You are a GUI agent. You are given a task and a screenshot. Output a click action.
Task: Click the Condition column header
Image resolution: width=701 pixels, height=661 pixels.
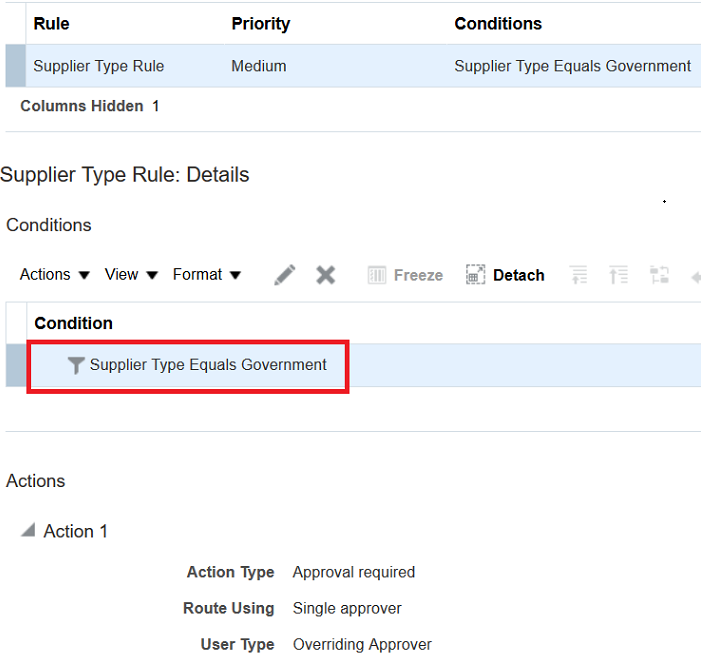tap(73, 323)
